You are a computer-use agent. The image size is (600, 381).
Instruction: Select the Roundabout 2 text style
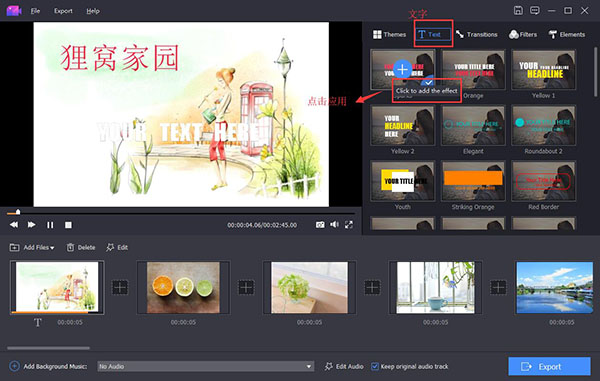(543, 125)
